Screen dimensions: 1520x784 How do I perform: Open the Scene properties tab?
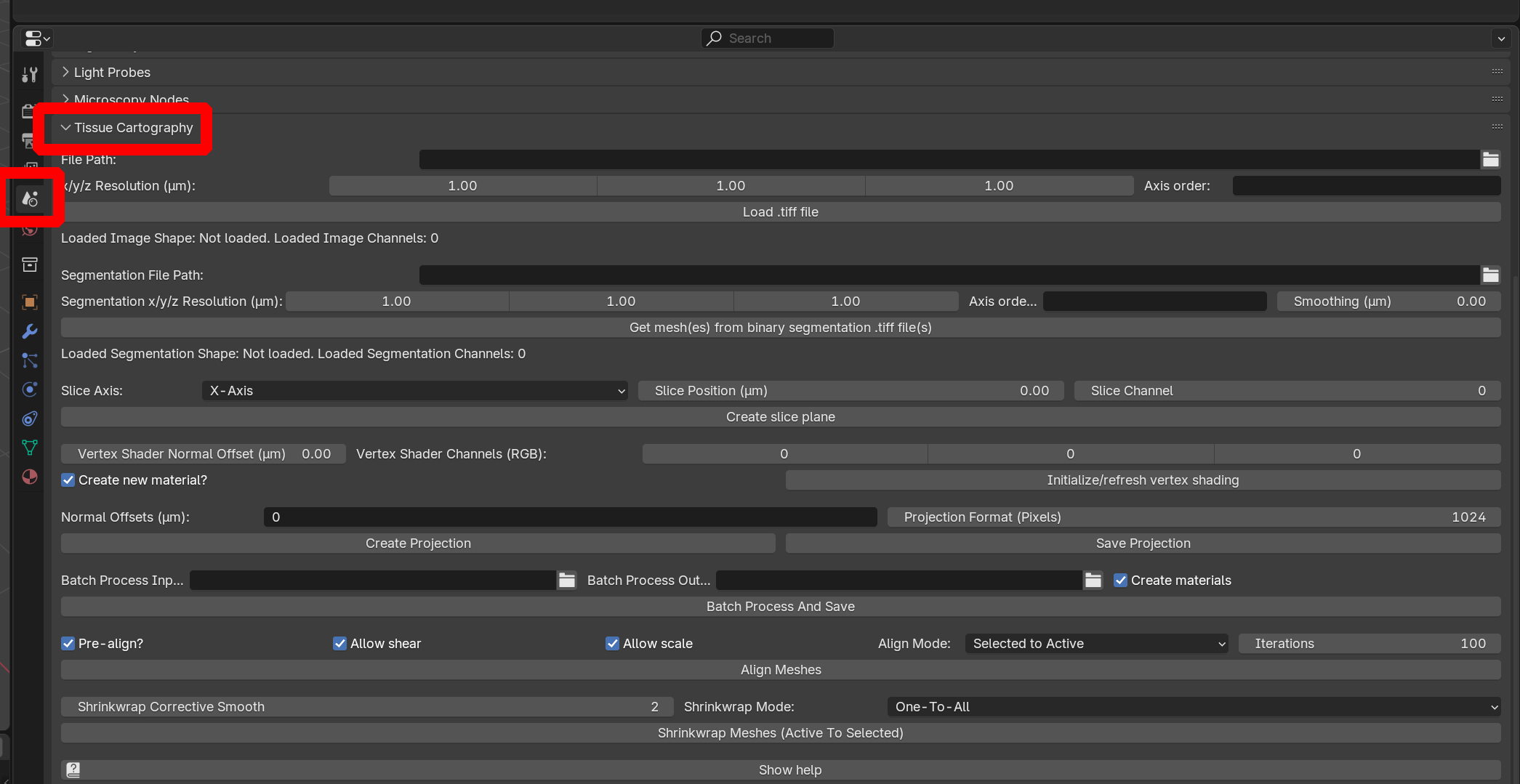click(x=30, y=198)
